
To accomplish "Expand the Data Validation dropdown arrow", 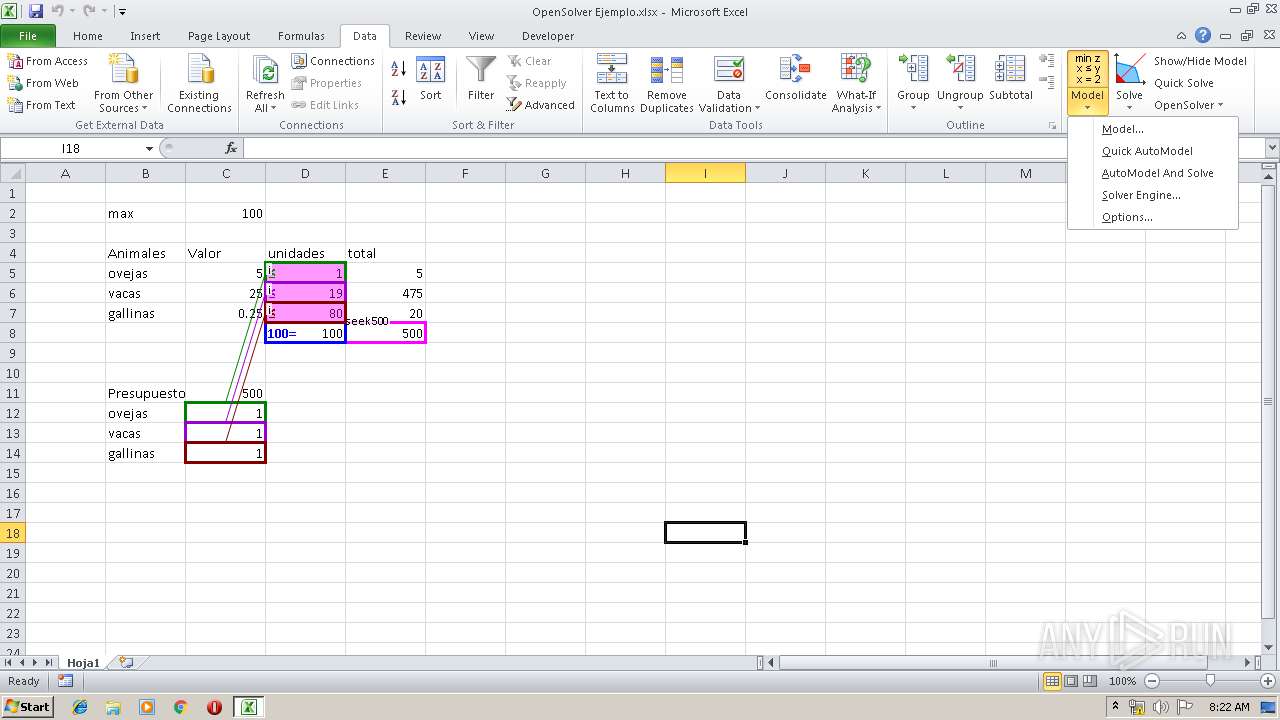I will tap(757, 108).
